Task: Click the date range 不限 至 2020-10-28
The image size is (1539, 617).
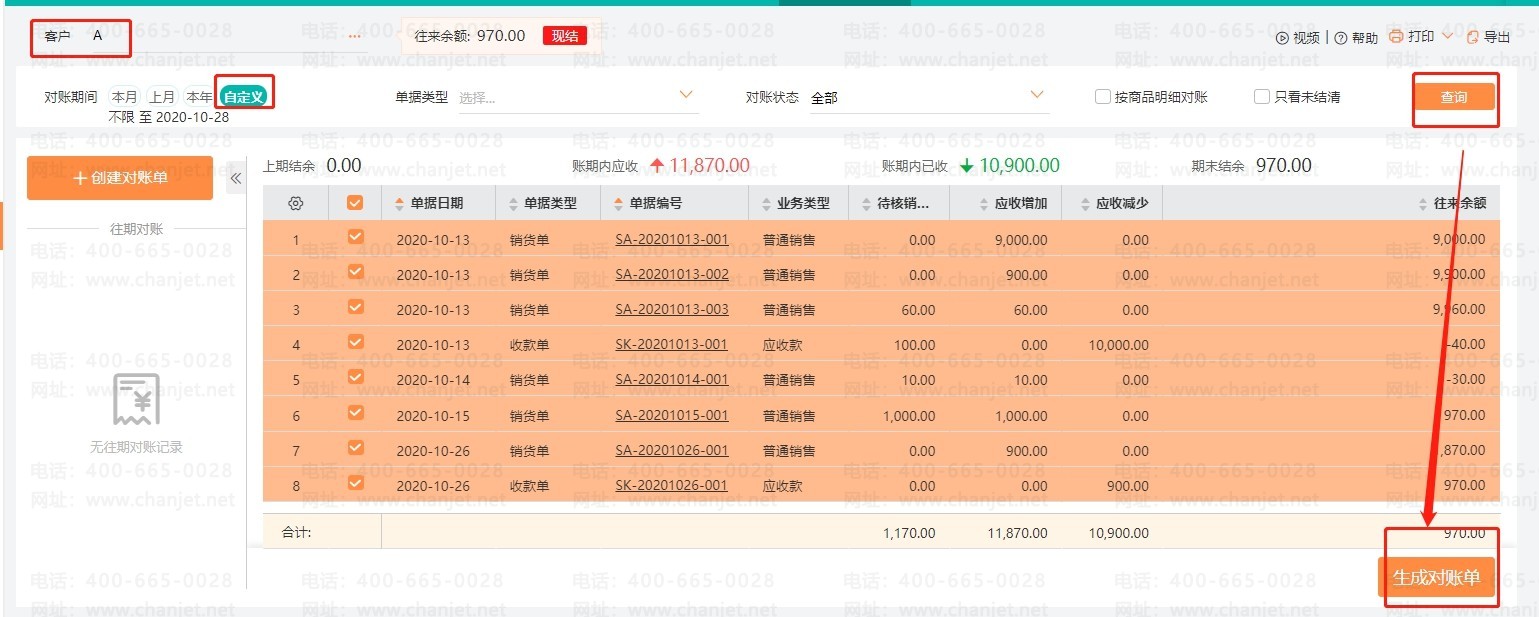Action: 168,117
